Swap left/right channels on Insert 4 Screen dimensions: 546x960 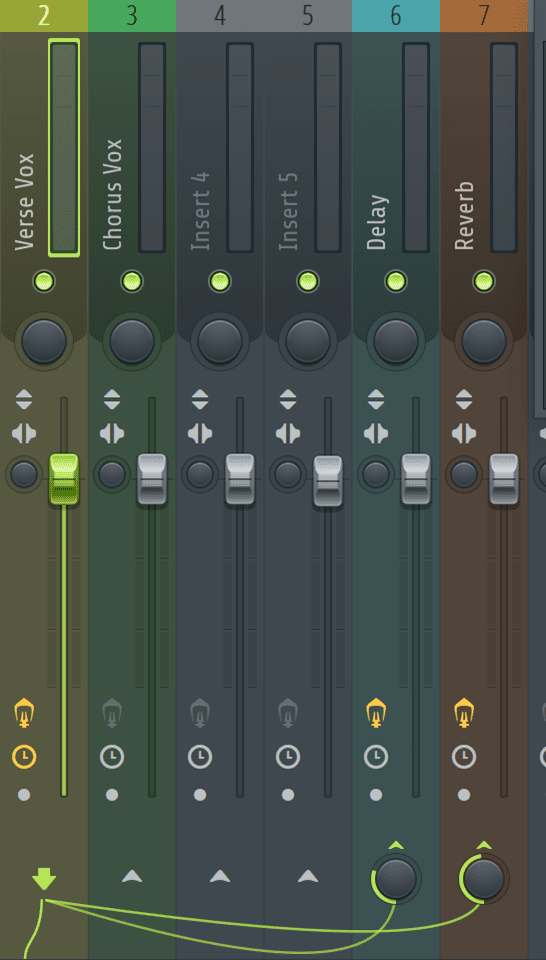(200, 434)
